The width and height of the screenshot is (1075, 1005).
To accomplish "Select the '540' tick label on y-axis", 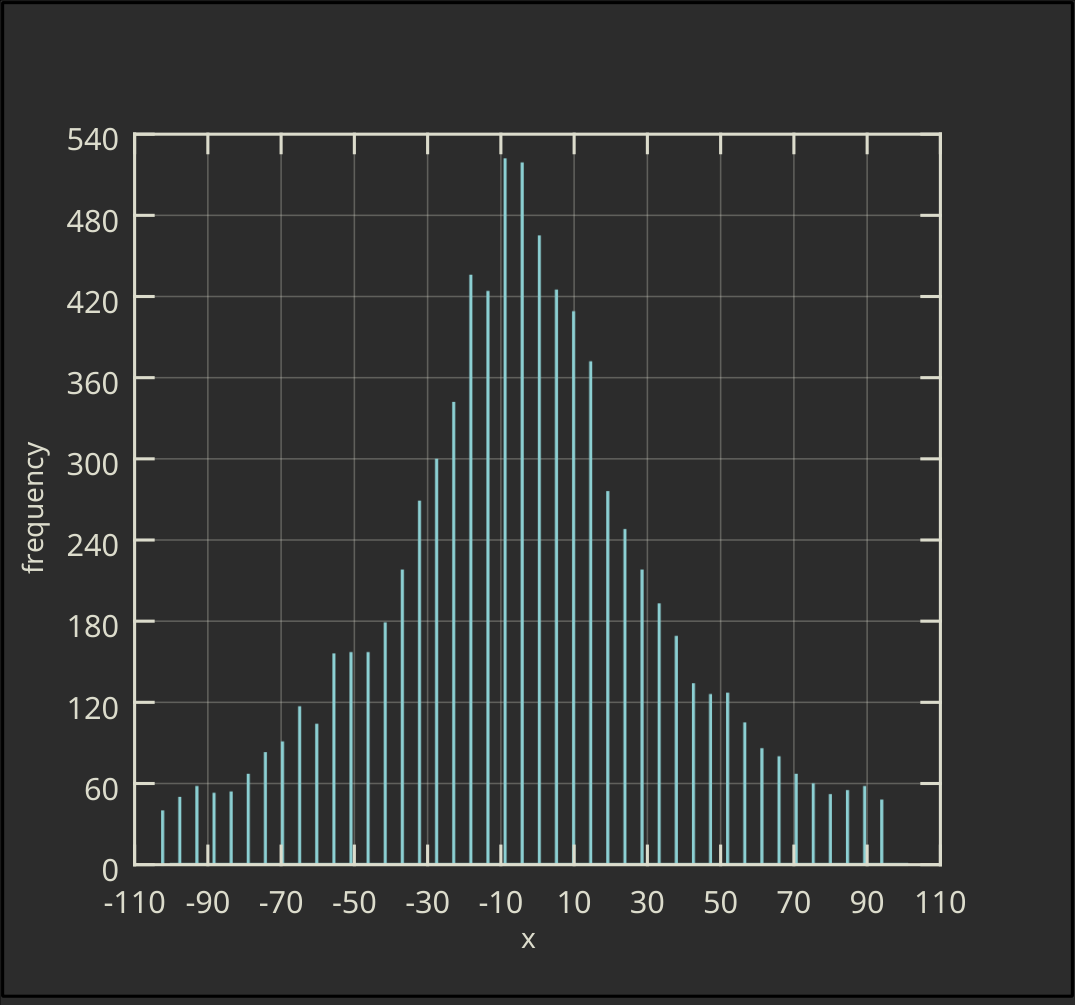I will pos(91,137).
